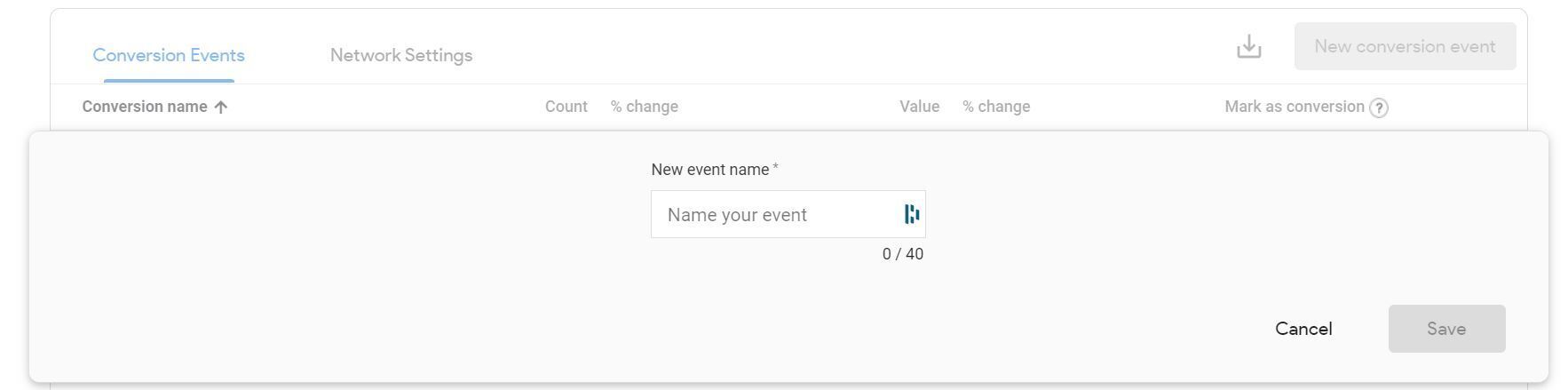Click the Count column header

(566, 107)
